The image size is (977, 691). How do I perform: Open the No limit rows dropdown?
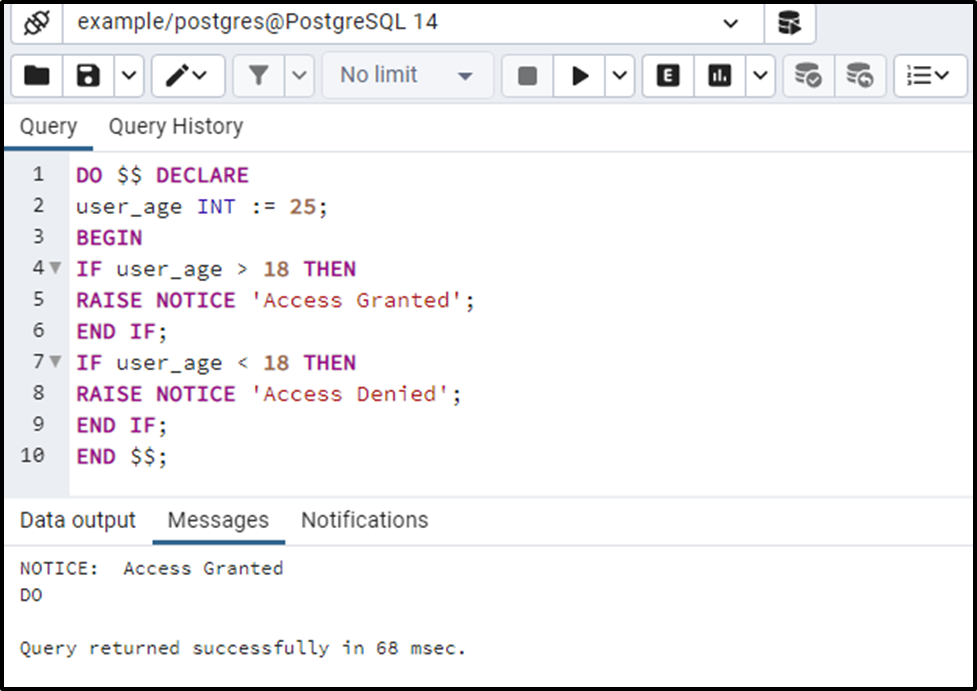click(x=405, y=75)
